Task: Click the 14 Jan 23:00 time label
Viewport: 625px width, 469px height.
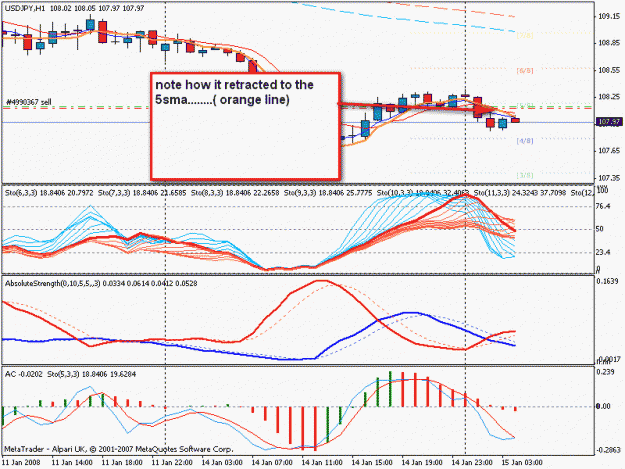Action: click(x=472, y=463)
